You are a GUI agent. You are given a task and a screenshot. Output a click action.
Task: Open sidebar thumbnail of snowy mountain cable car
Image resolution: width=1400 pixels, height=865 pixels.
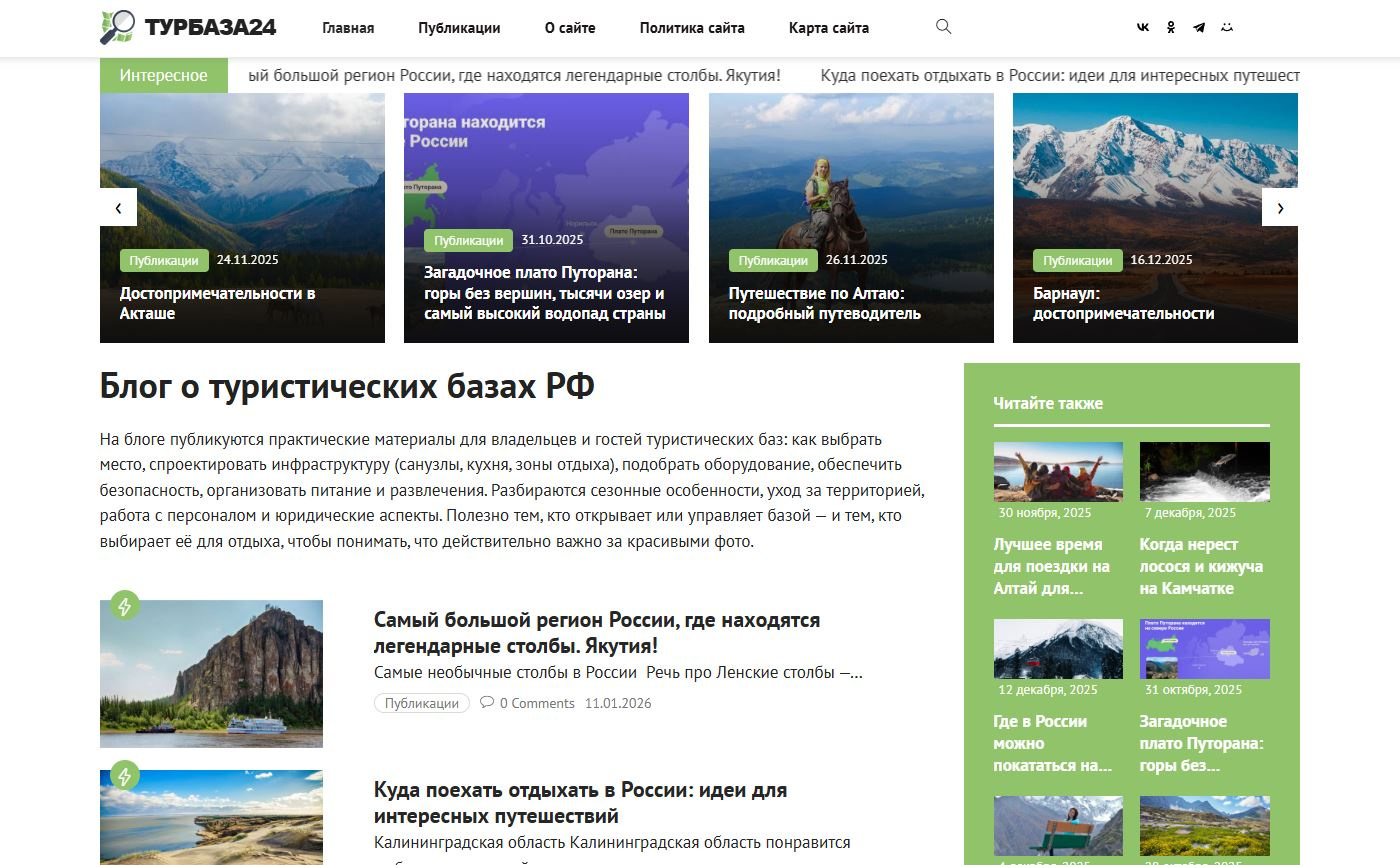(1058, 649)
